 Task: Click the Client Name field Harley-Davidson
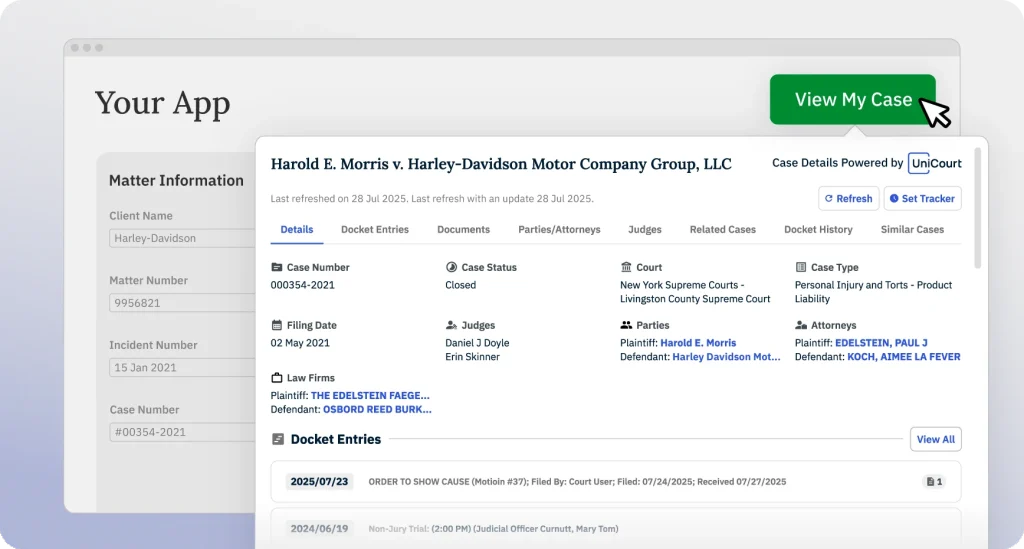[182, 238]
